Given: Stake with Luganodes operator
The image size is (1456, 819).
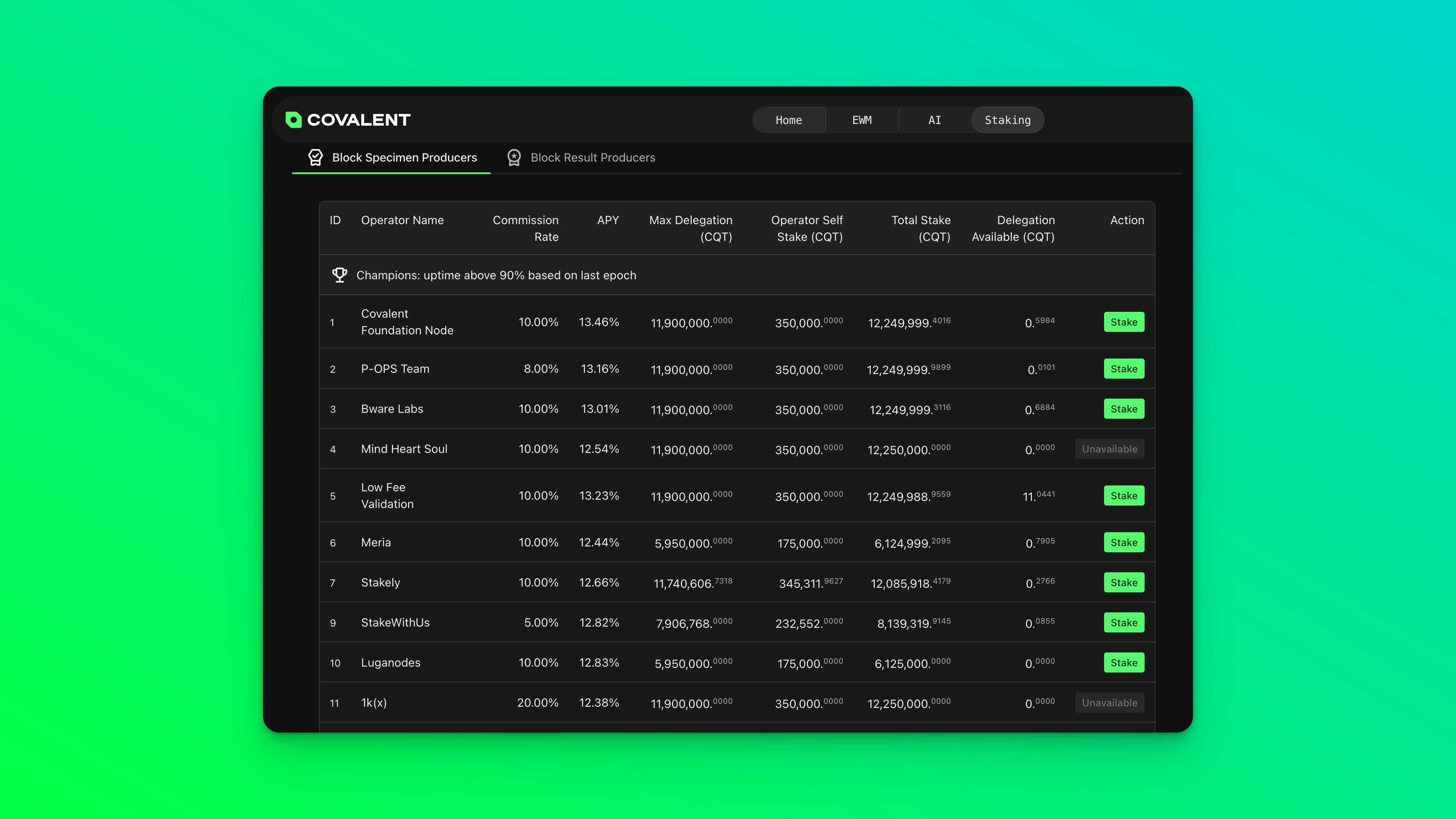Looking at the screenshot, I should (x=1124, y=663).
